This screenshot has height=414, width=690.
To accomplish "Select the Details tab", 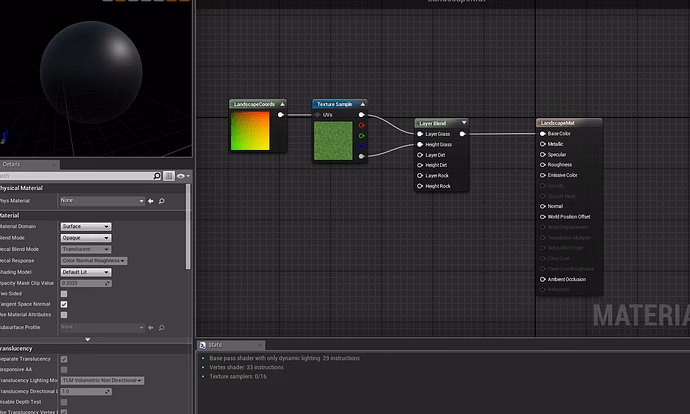I will 29,165.
